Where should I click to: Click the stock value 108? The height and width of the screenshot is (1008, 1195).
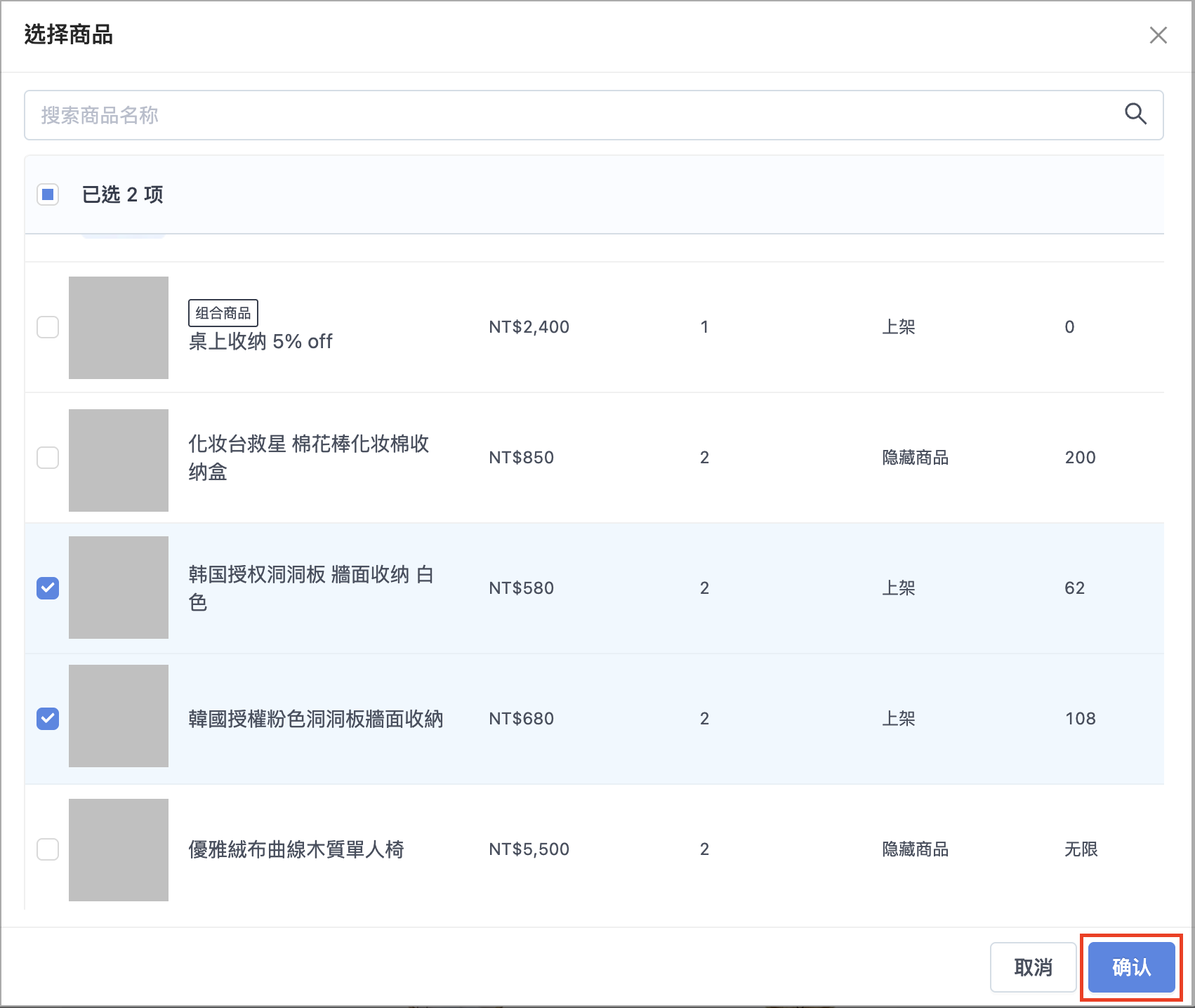1081,719
